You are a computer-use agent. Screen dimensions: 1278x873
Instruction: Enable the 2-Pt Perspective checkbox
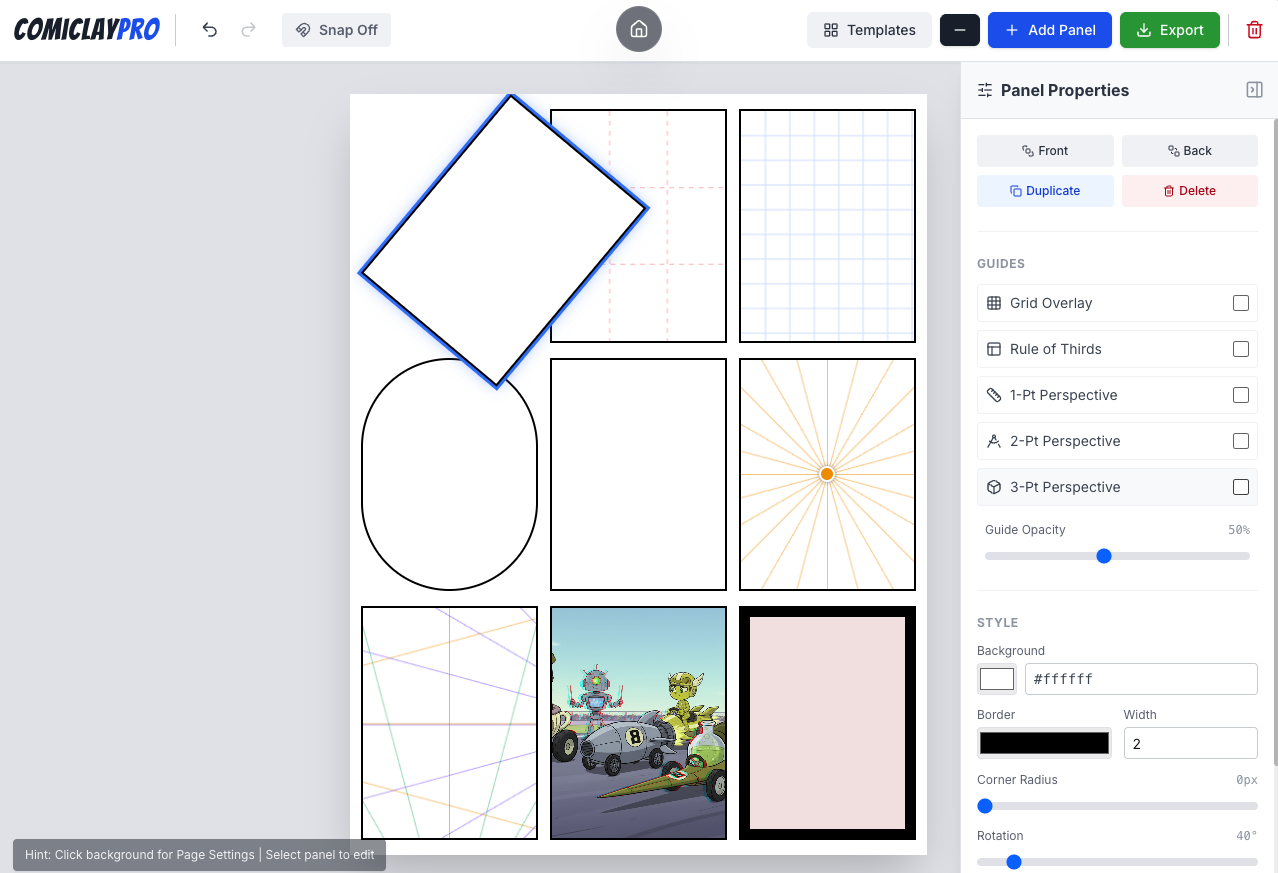[x=1241, y=441]
